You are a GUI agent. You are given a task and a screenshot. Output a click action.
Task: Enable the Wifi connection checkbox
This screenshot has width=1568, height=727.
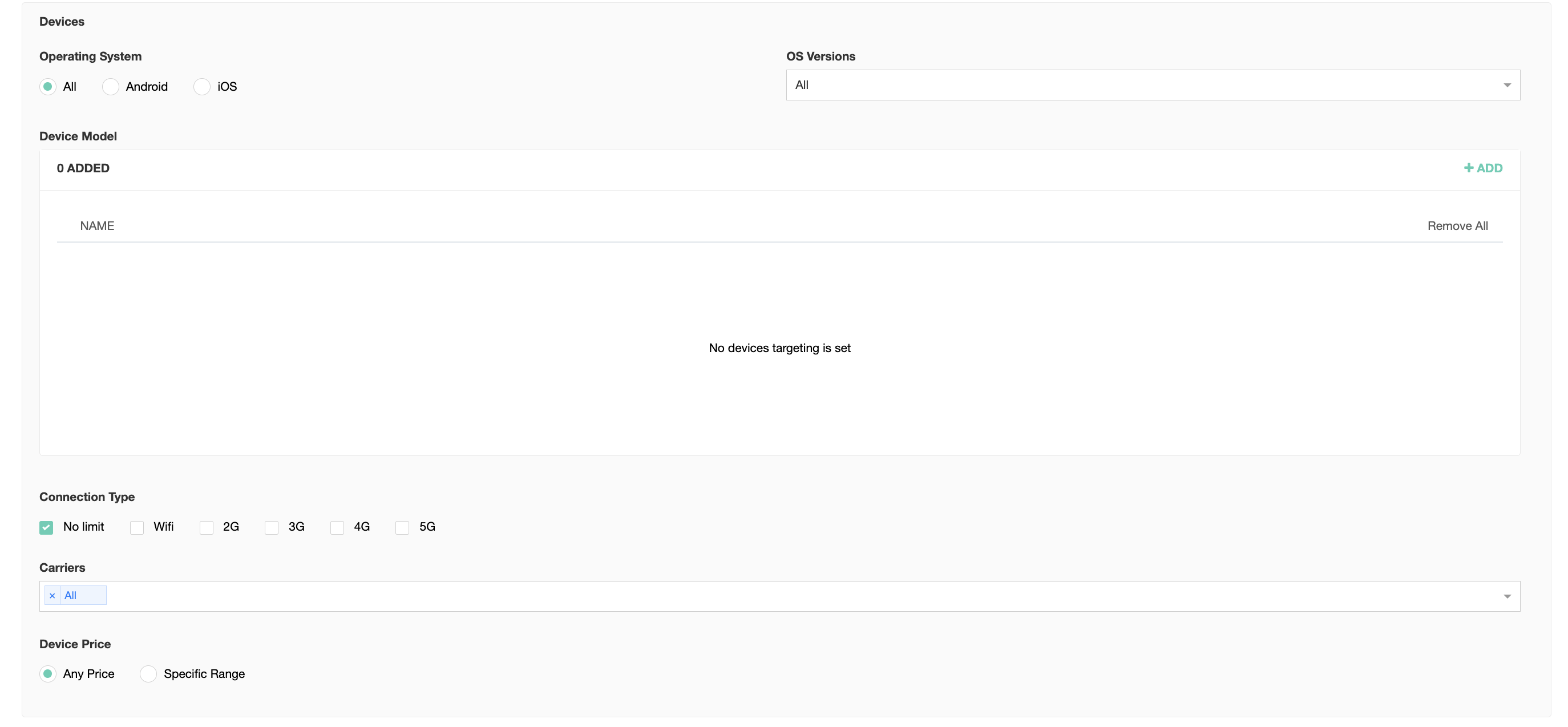click(x=137, y=527)
